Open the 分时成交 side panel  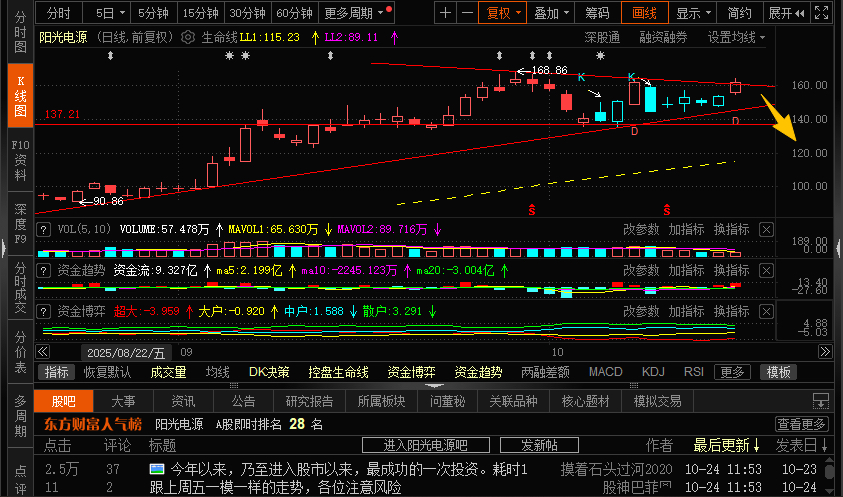(20, 288)
